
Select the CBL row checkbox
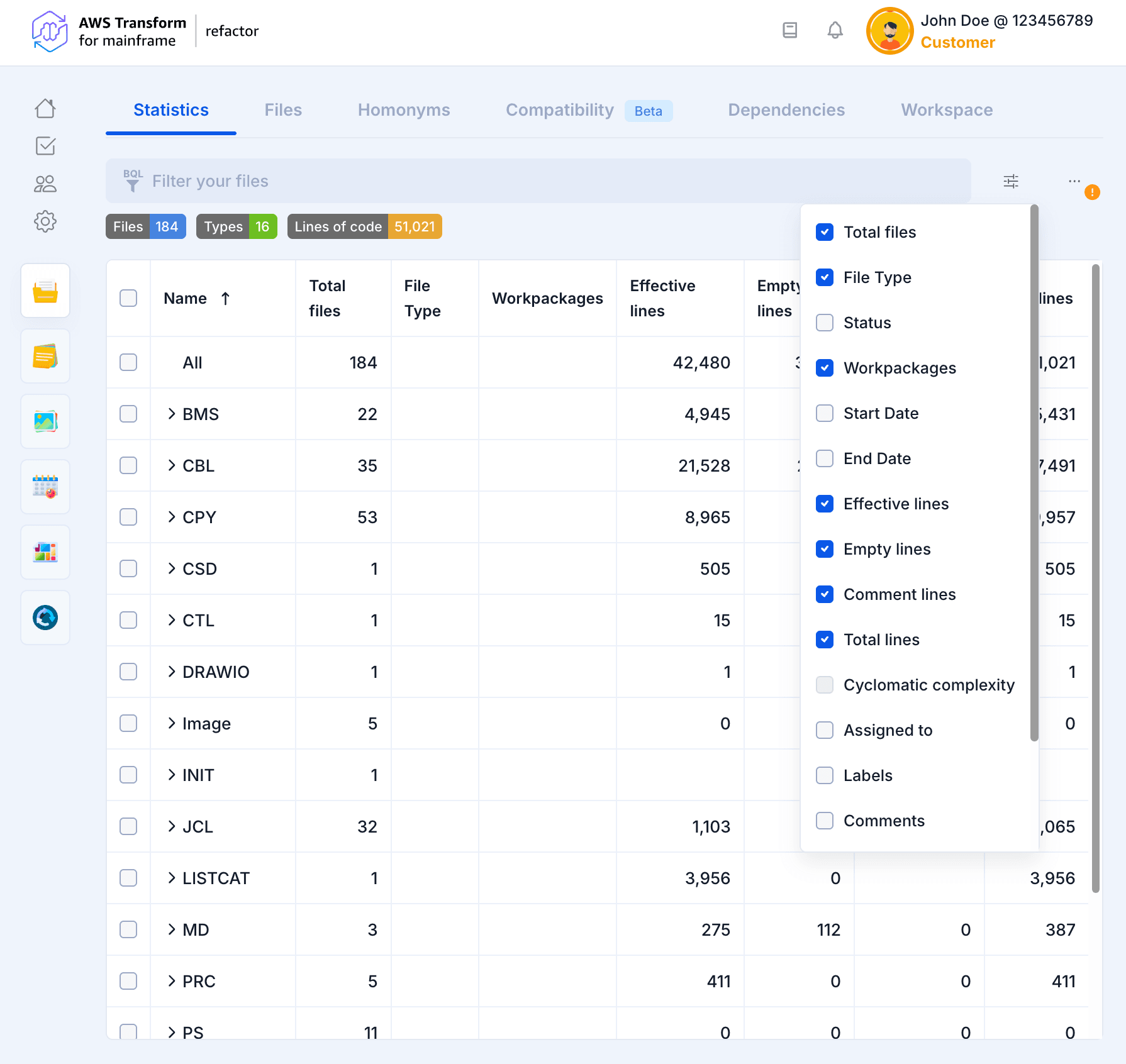128,465
